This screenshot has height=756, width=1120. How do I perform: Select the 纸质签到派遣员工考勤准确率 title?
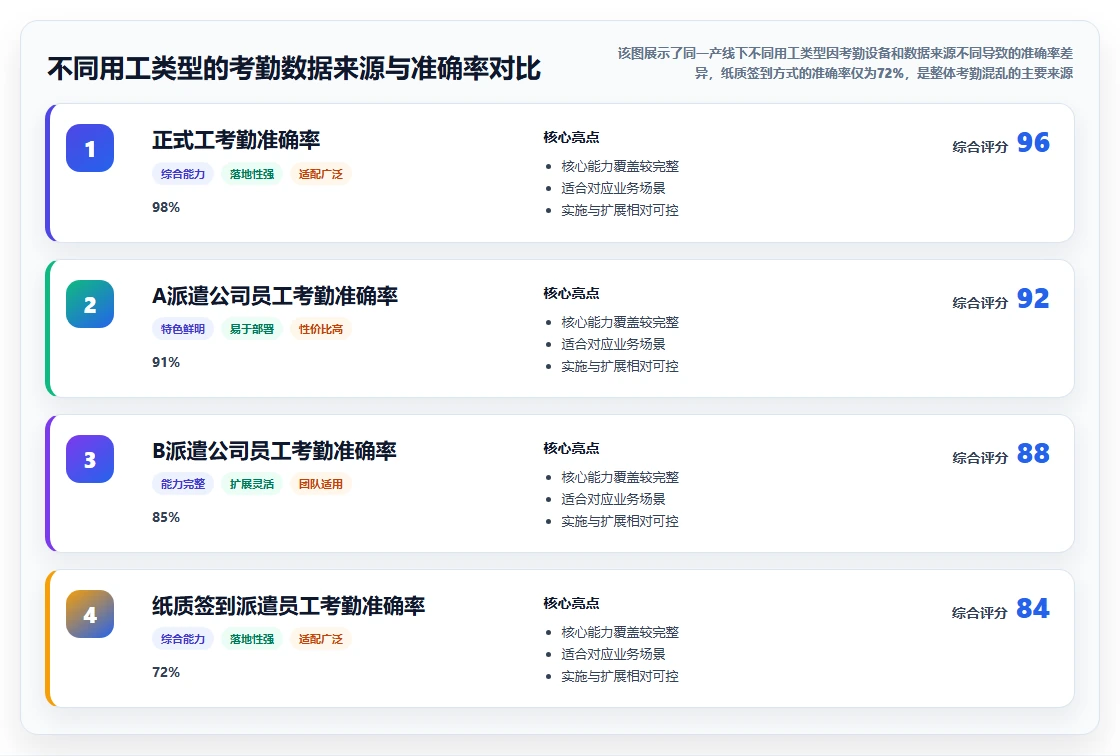tap(289, 606)
